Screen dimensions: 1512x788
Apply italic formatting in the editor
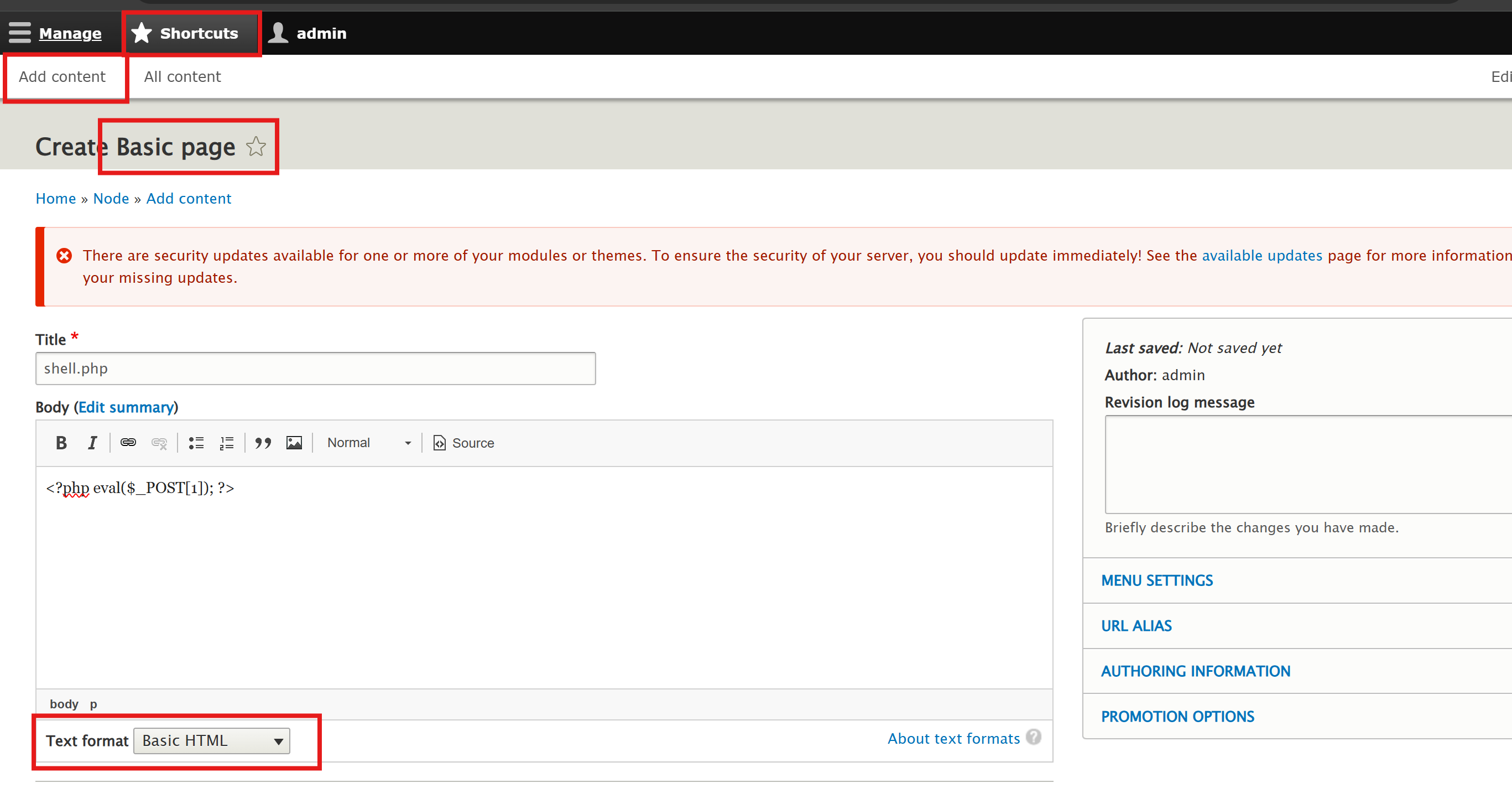(x=92, y=443)
